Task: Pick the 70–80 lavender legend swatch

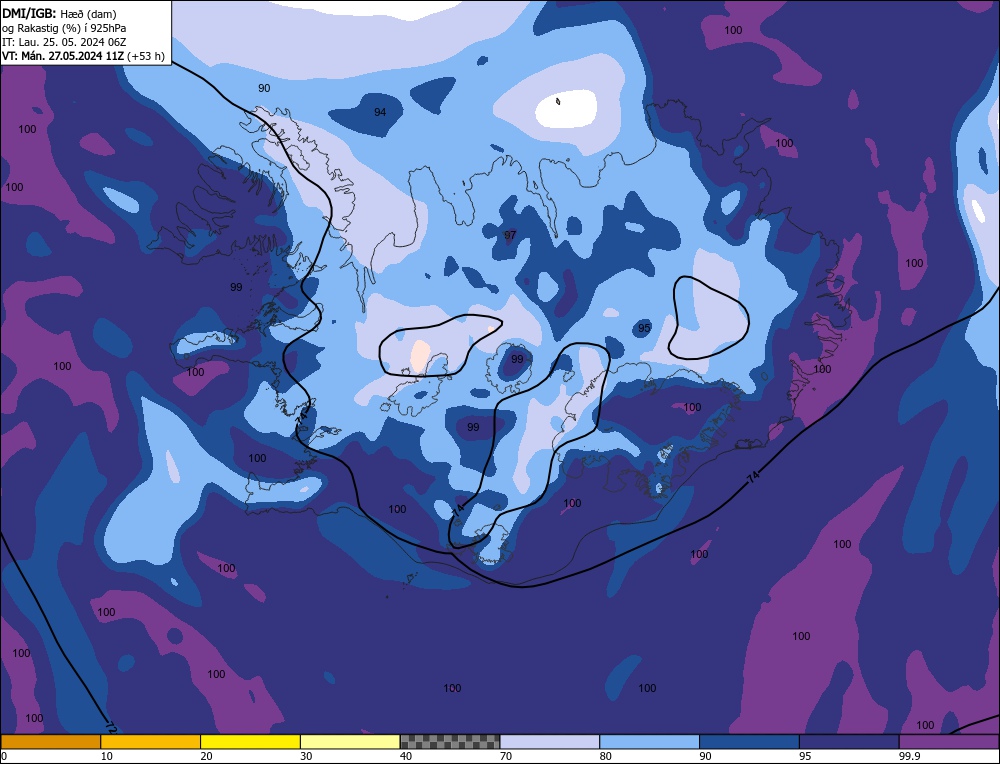Action: click(550, 742)
